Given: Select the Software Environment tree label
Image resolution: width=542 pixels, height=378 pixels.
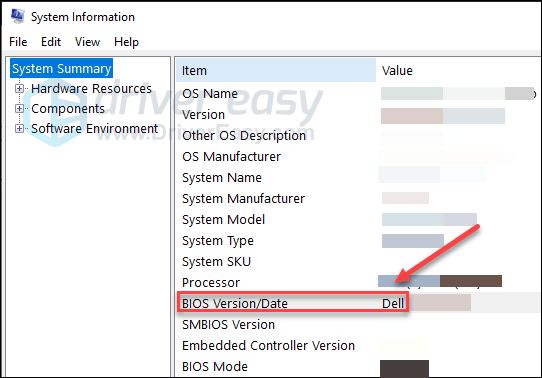Looking at the screenshot, I should [94, 129].
